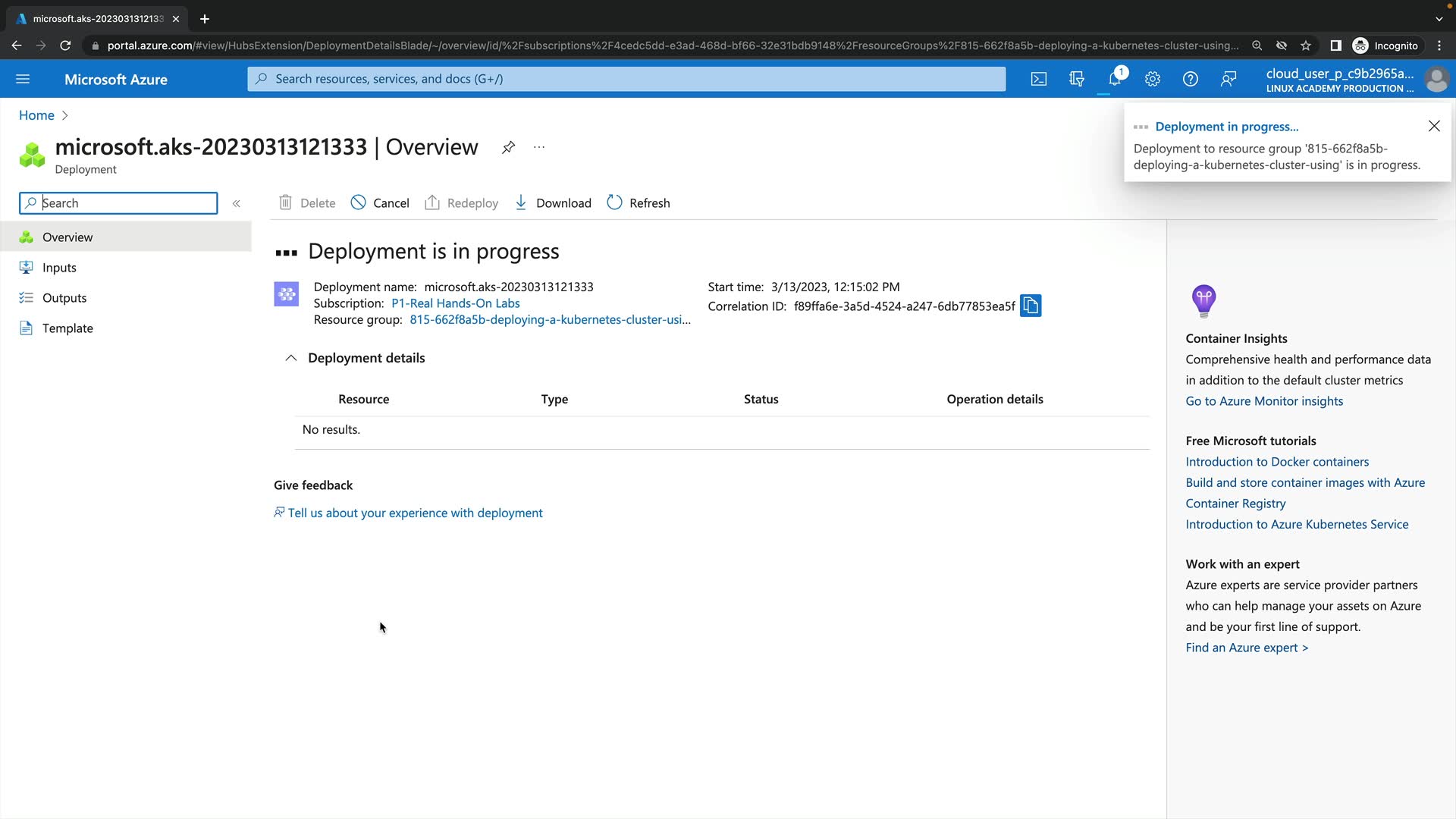Image resolution: width=1456 pixels, height=819 pixels.
Task: Collapse the left navigation sidebar
Action: coord(237,203)
